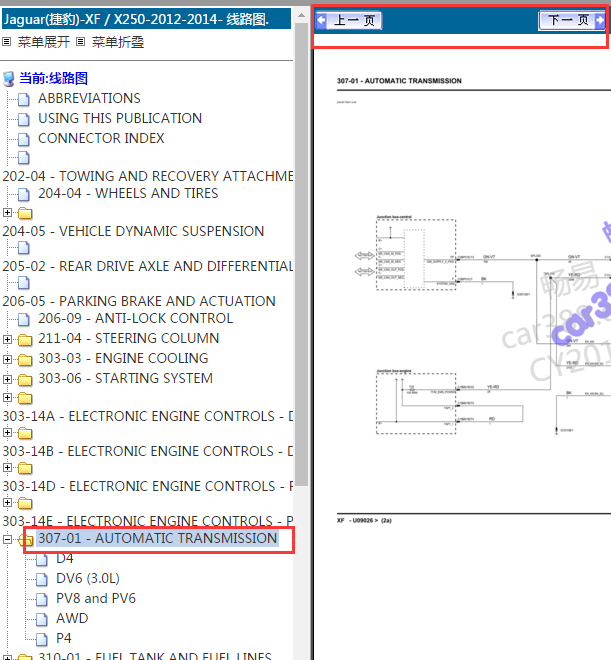Open the CONNECTOR INDEX page
Image resolution: width=611 pixels, height=660 pixels.
coord(101,138)
